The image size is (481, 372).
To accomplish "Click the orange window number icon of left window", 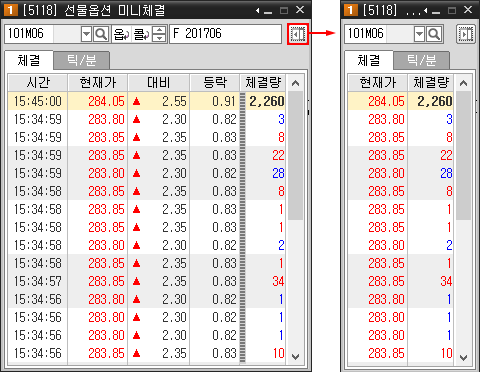I will tap(10, 10).
